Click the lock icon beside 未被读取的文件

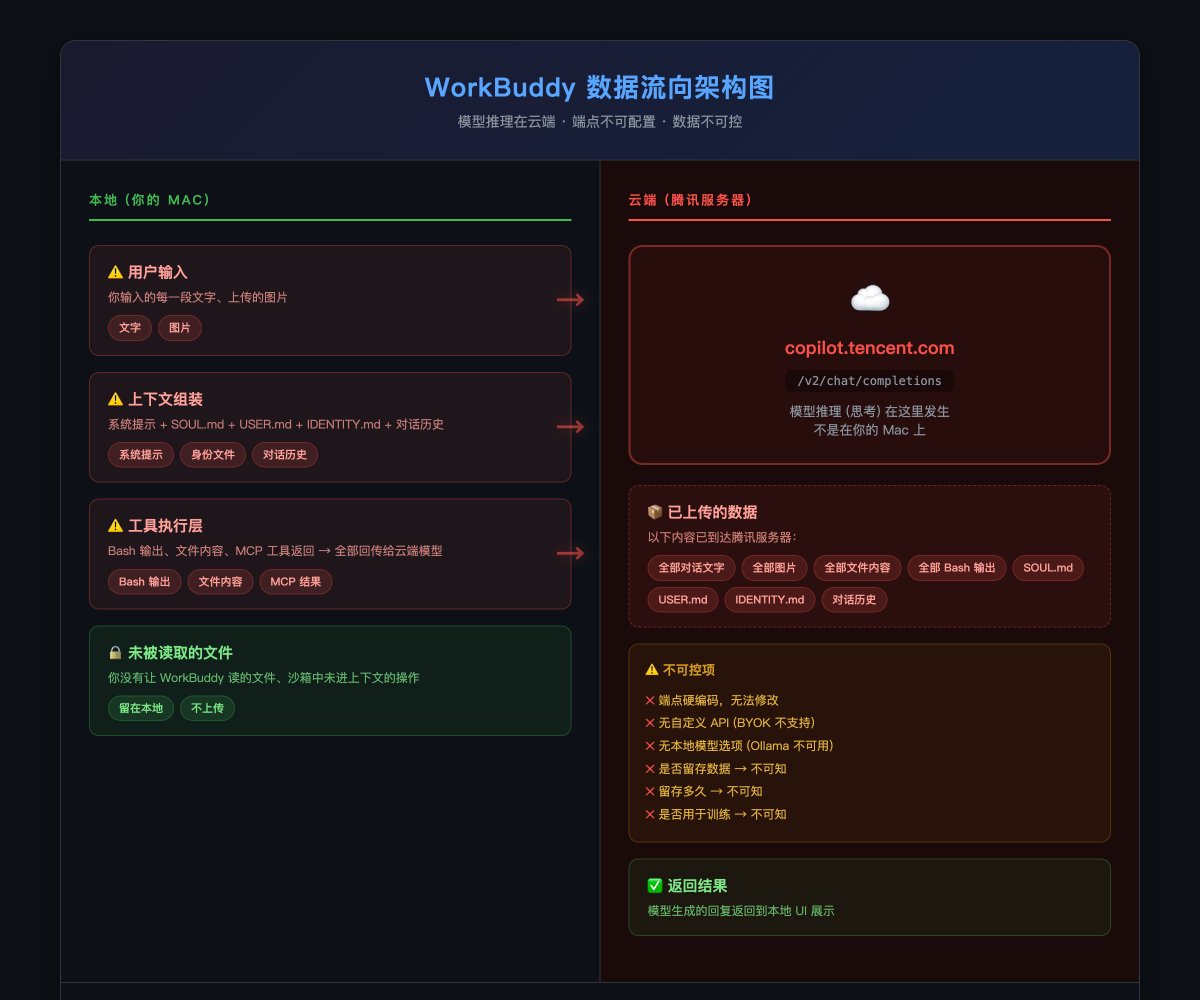tap(115, 652)
